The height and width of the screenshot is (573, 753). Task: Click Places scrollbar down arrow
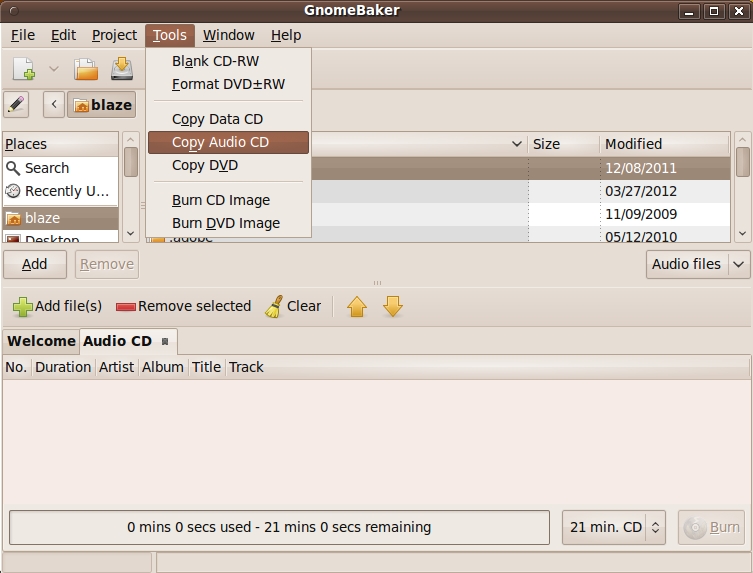tap(131, 234)
